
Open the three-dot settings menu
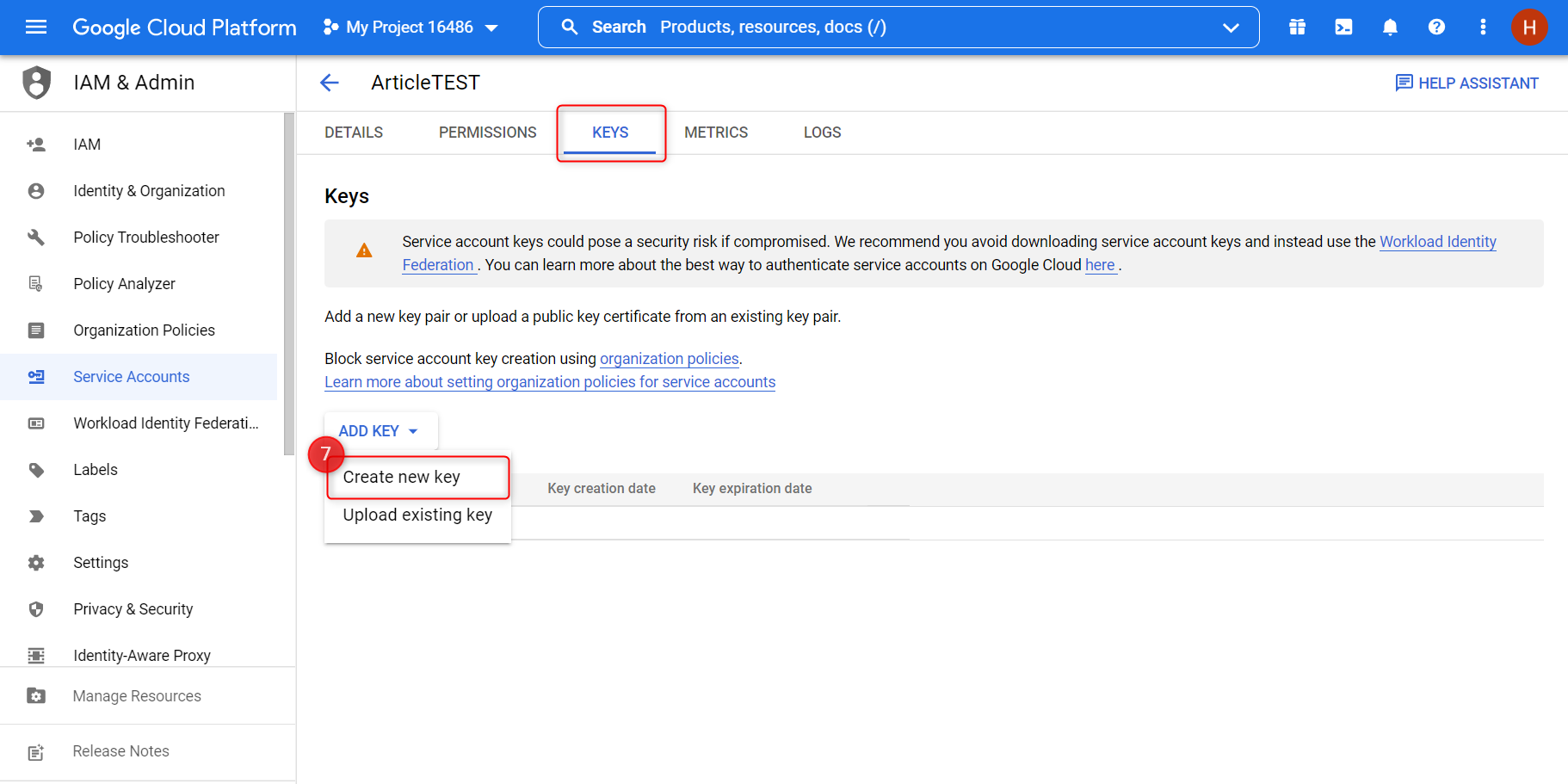click(x=1483, y=28)
